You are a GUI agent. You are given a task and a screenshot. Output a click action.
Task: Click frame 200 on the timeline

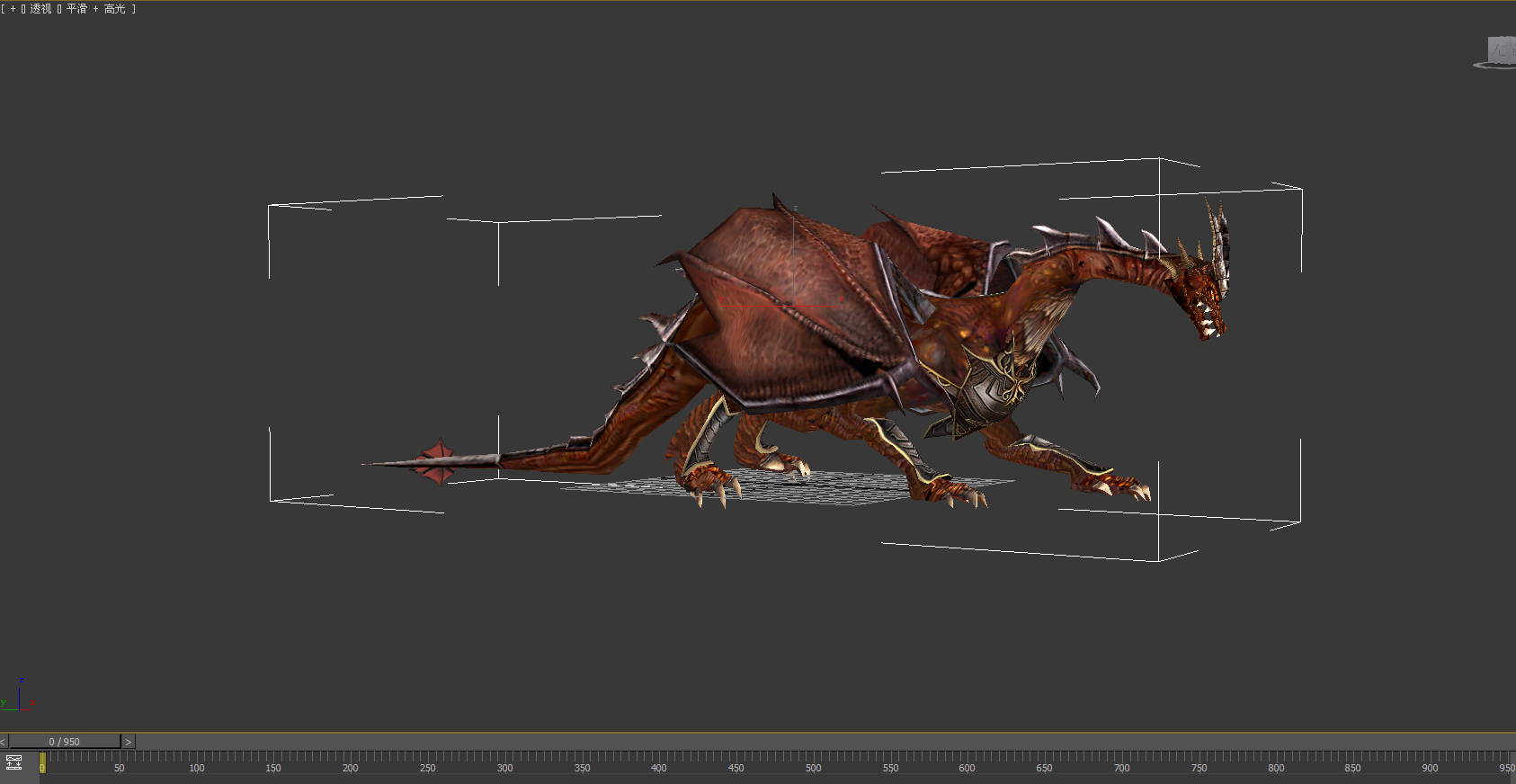click(x=351, y=768)
